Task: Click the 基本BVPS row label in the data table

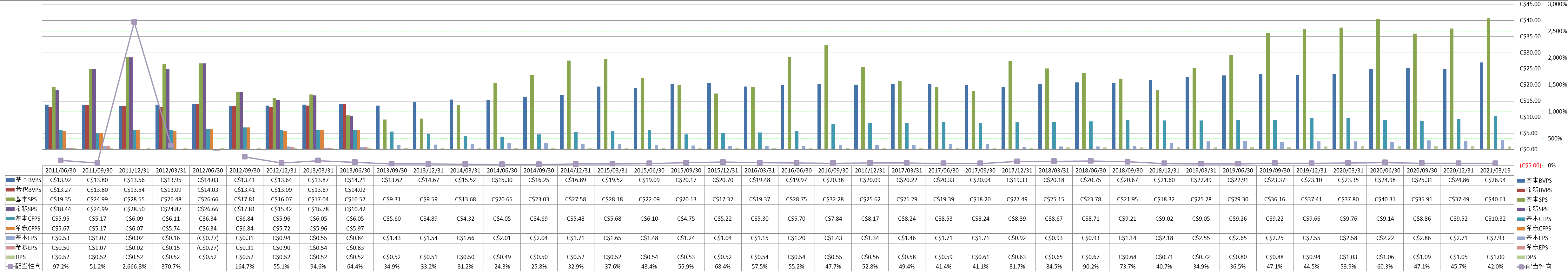Action: point(28,180)
